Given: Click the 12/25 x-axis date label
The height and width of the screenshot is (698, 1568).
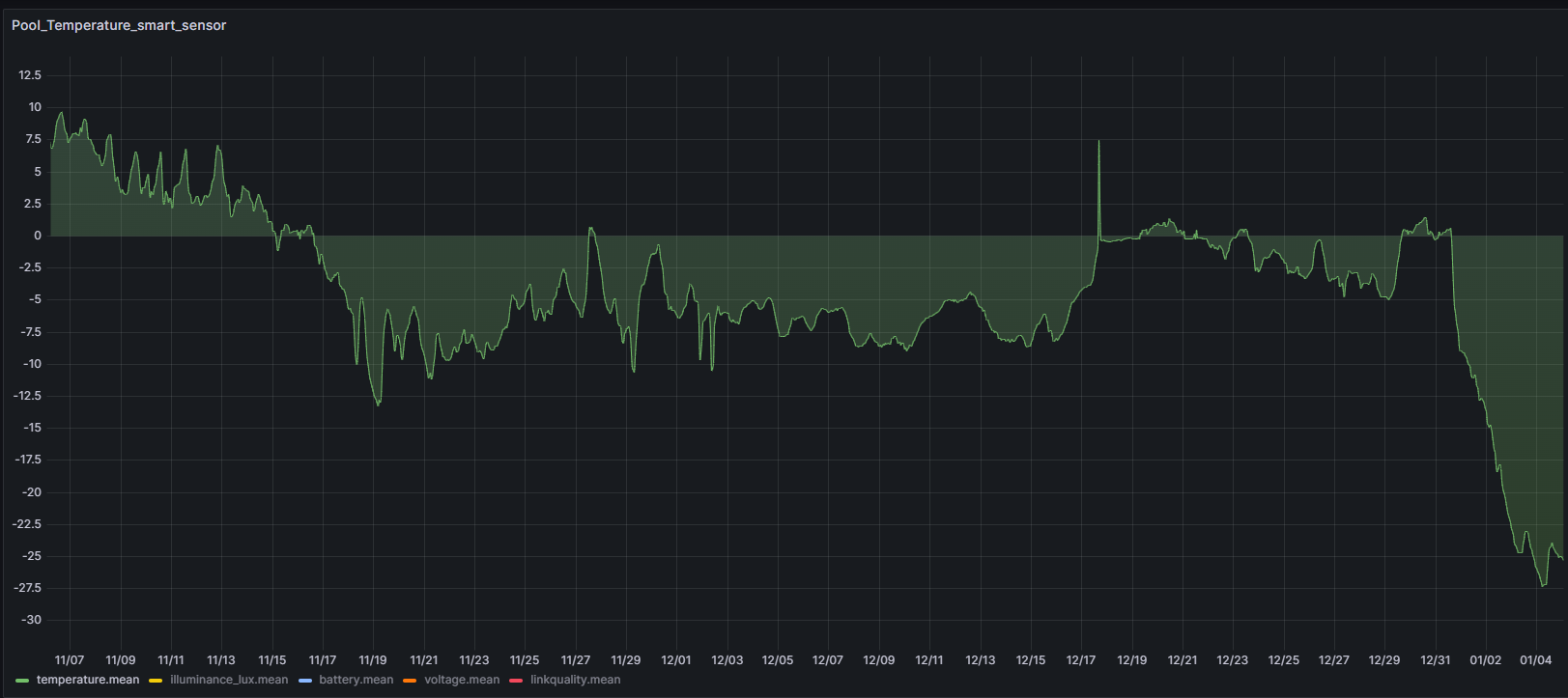Looking at the screenshot, I should 1284,660.
